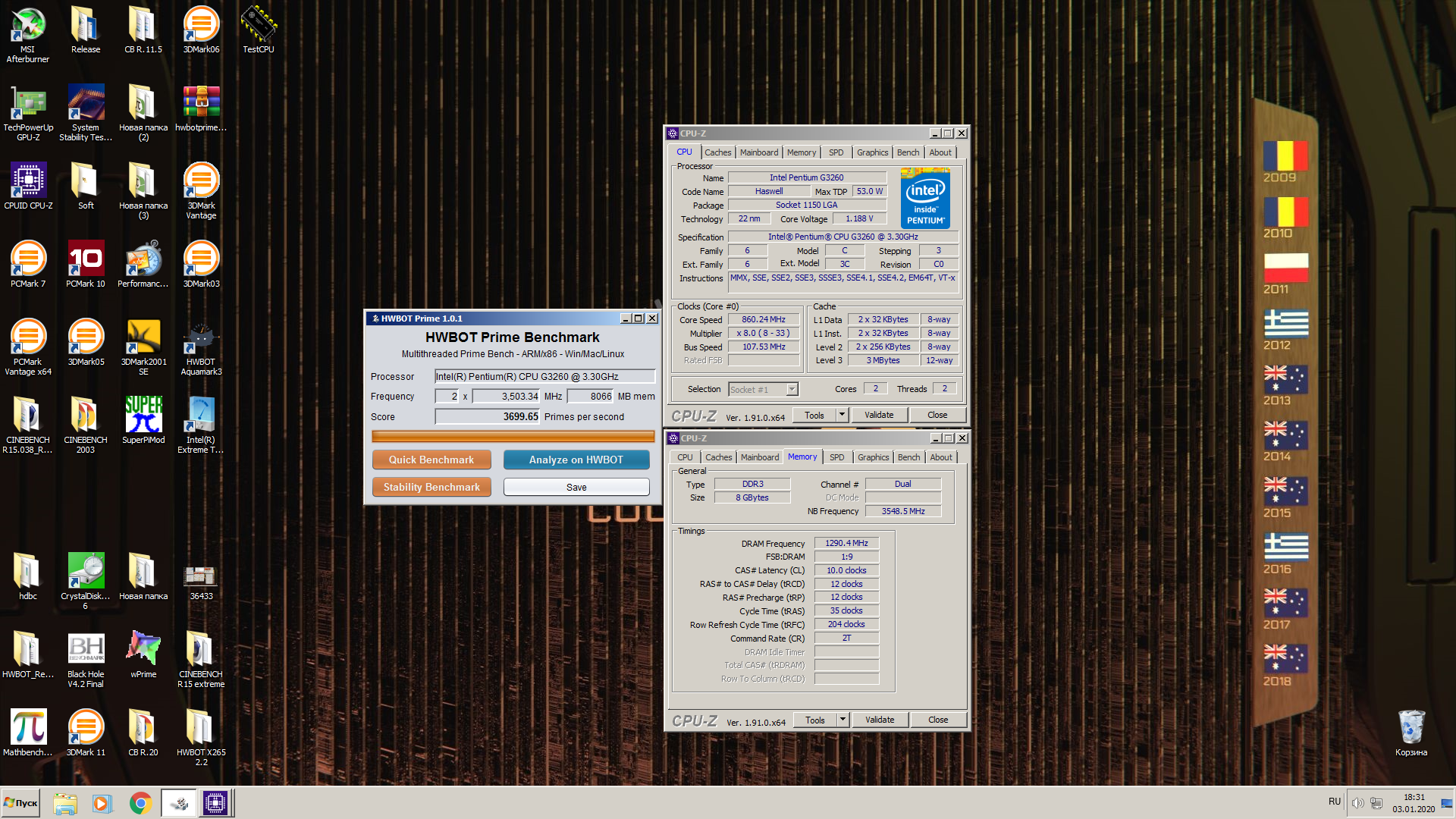Image resolution: width=1456 pixels, height=819 pixels.
Task: Launch Black Hole V4.2 Final icon
Action: 86,659
